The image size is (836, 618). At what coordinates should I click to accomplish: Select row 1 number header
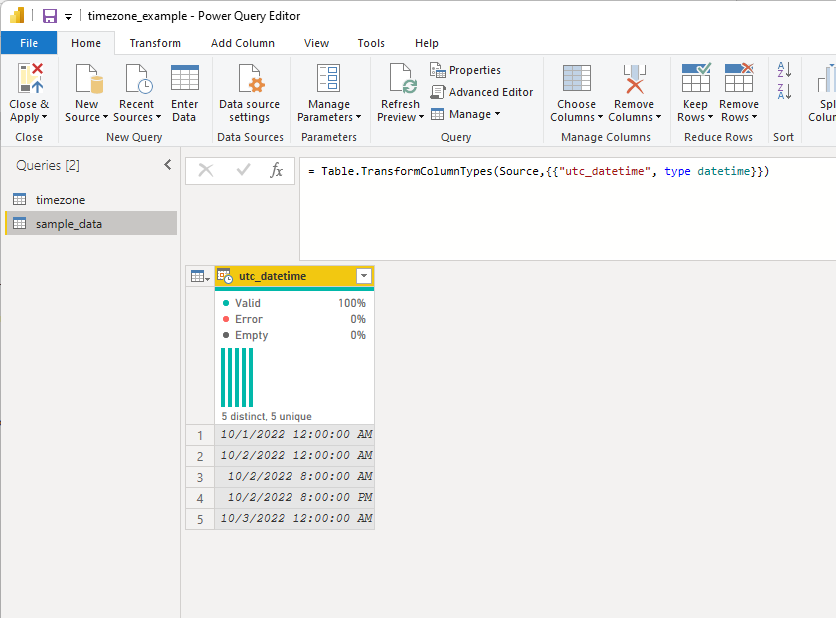(x=200, y=435)
